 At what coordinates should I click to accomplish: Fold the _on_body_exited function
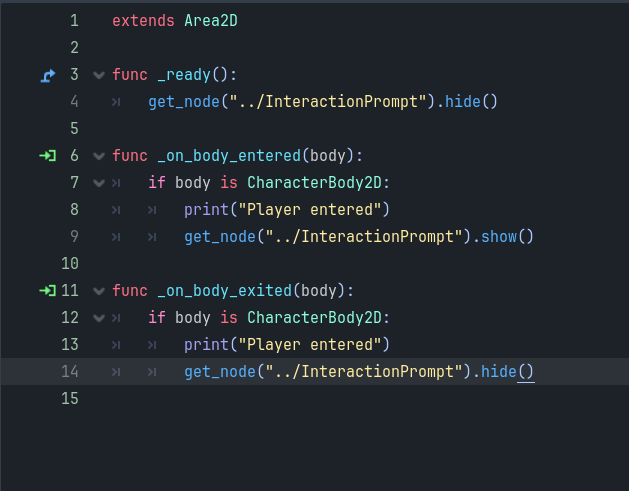tap(98, 291)
